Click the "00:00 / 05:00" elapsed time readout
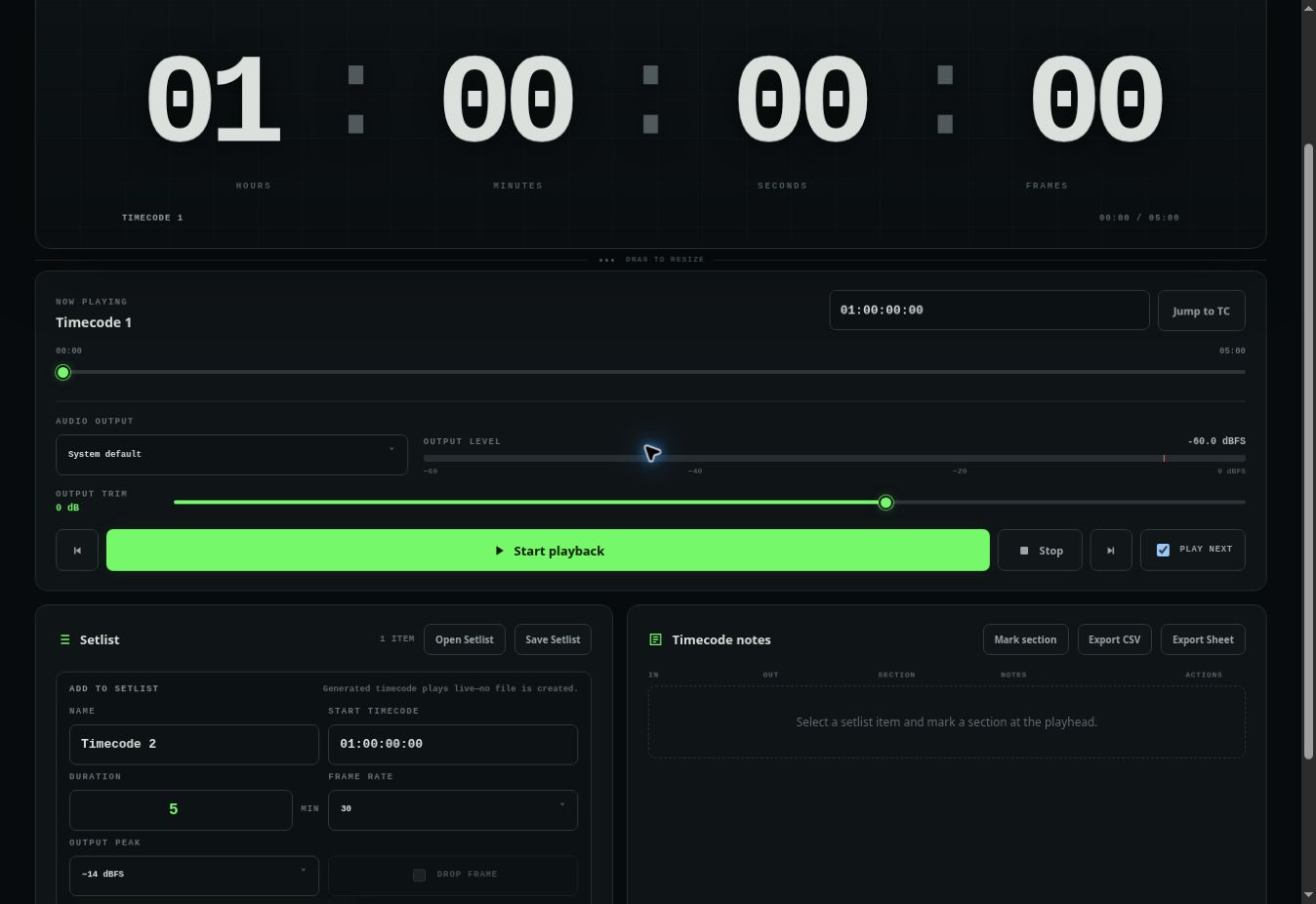The image size is (1316, 904). click(x=1139, y=218)
